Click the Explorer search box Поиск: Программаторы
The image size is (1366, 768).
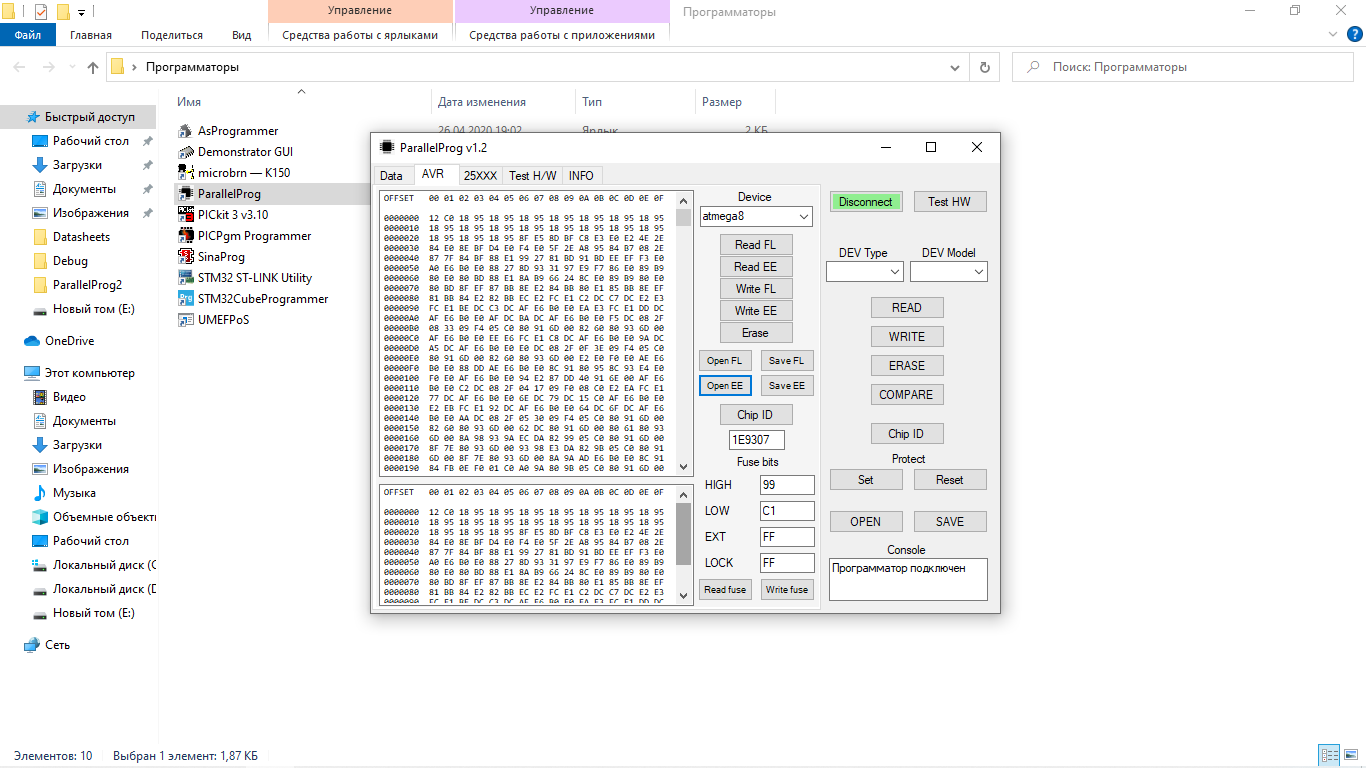coord(1181,67)
